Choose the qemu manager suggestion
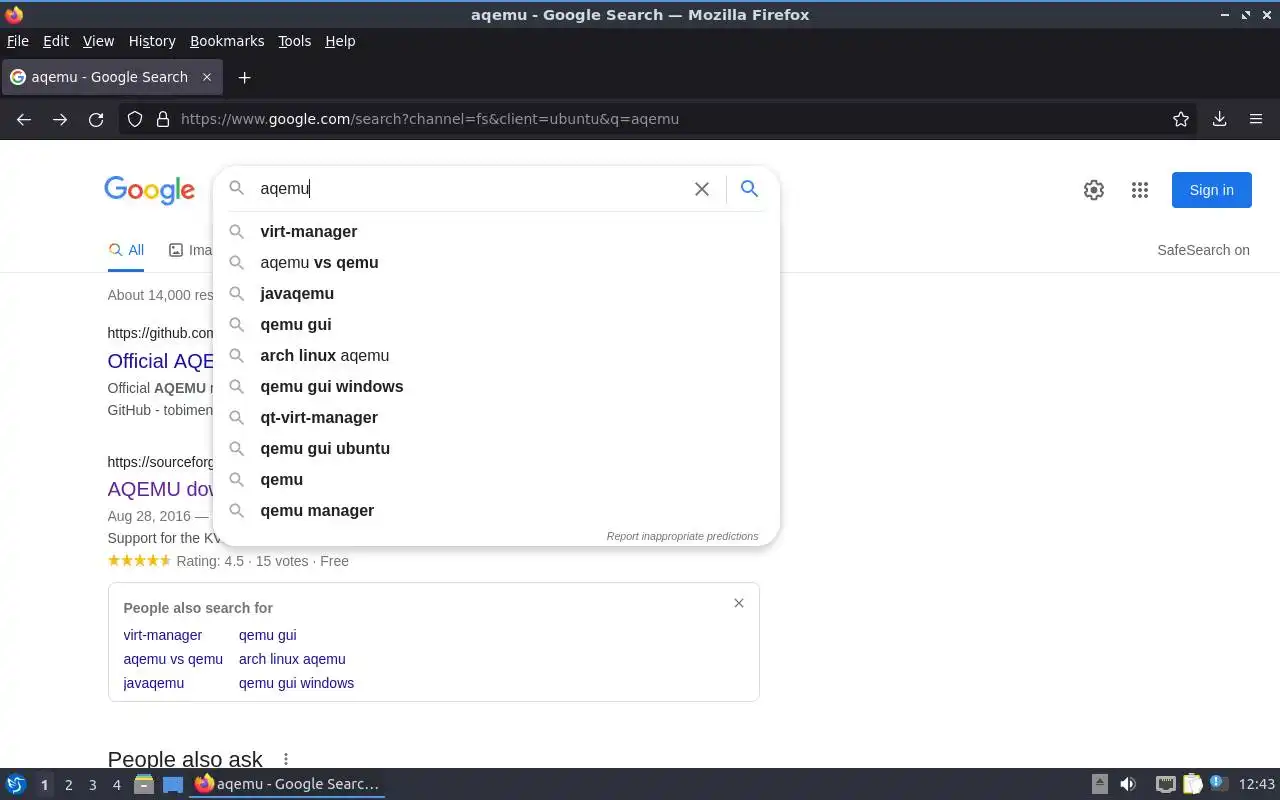 click(496, 510)
